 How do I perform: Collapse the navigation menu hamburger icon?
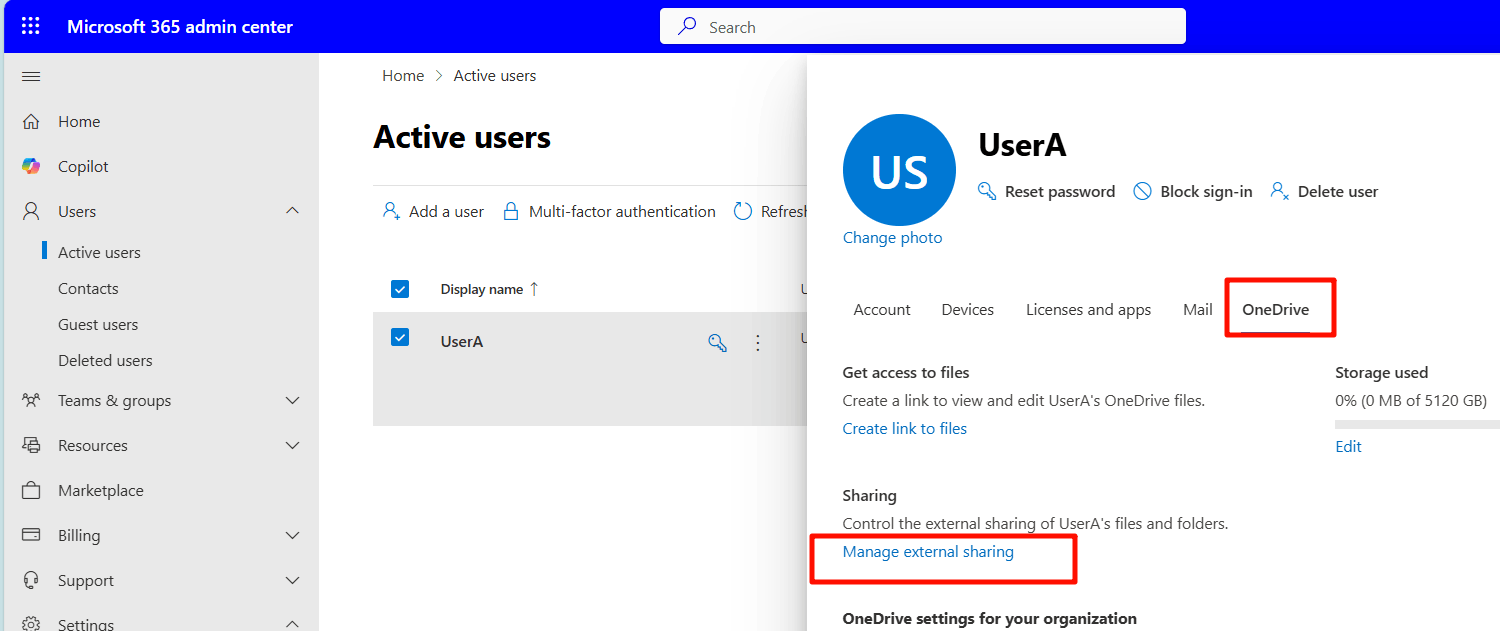[x=31, y=77]
